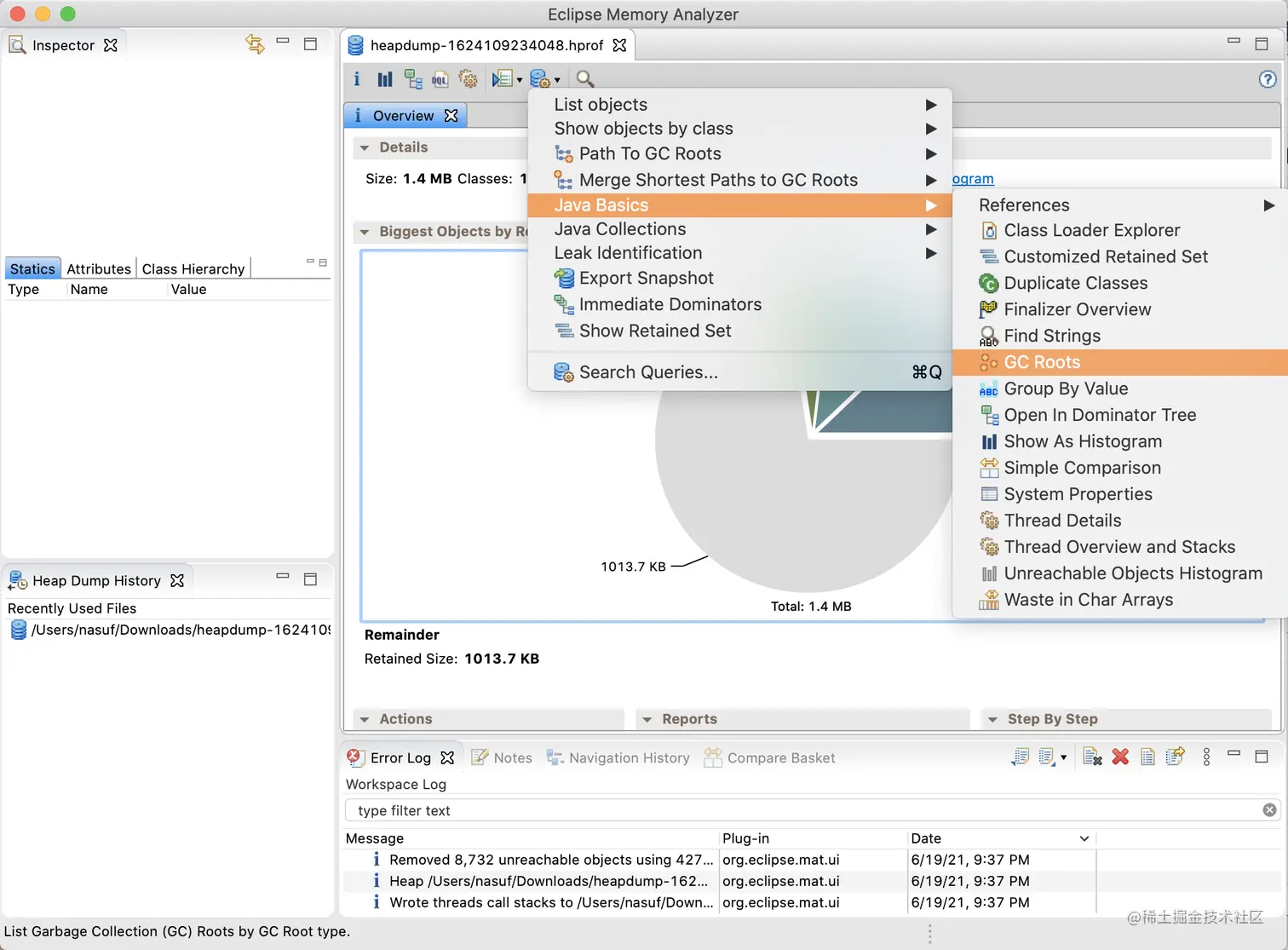The image size is (1288, 950).
Task: Select the Heap /Users/nasuf log row
Action: click(719, 881)
